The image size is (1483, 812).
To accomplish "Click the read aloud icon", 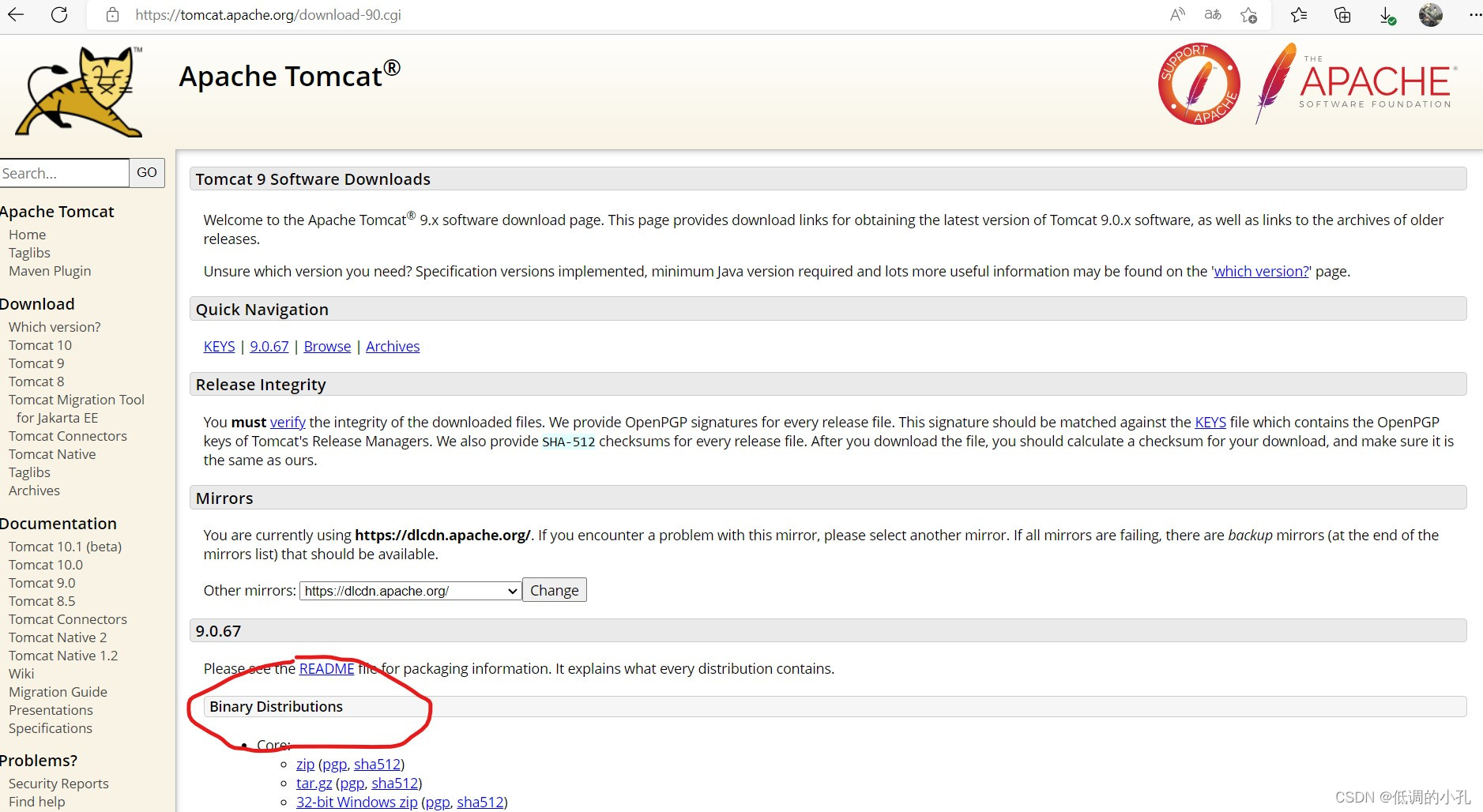I will [1177, 14].
